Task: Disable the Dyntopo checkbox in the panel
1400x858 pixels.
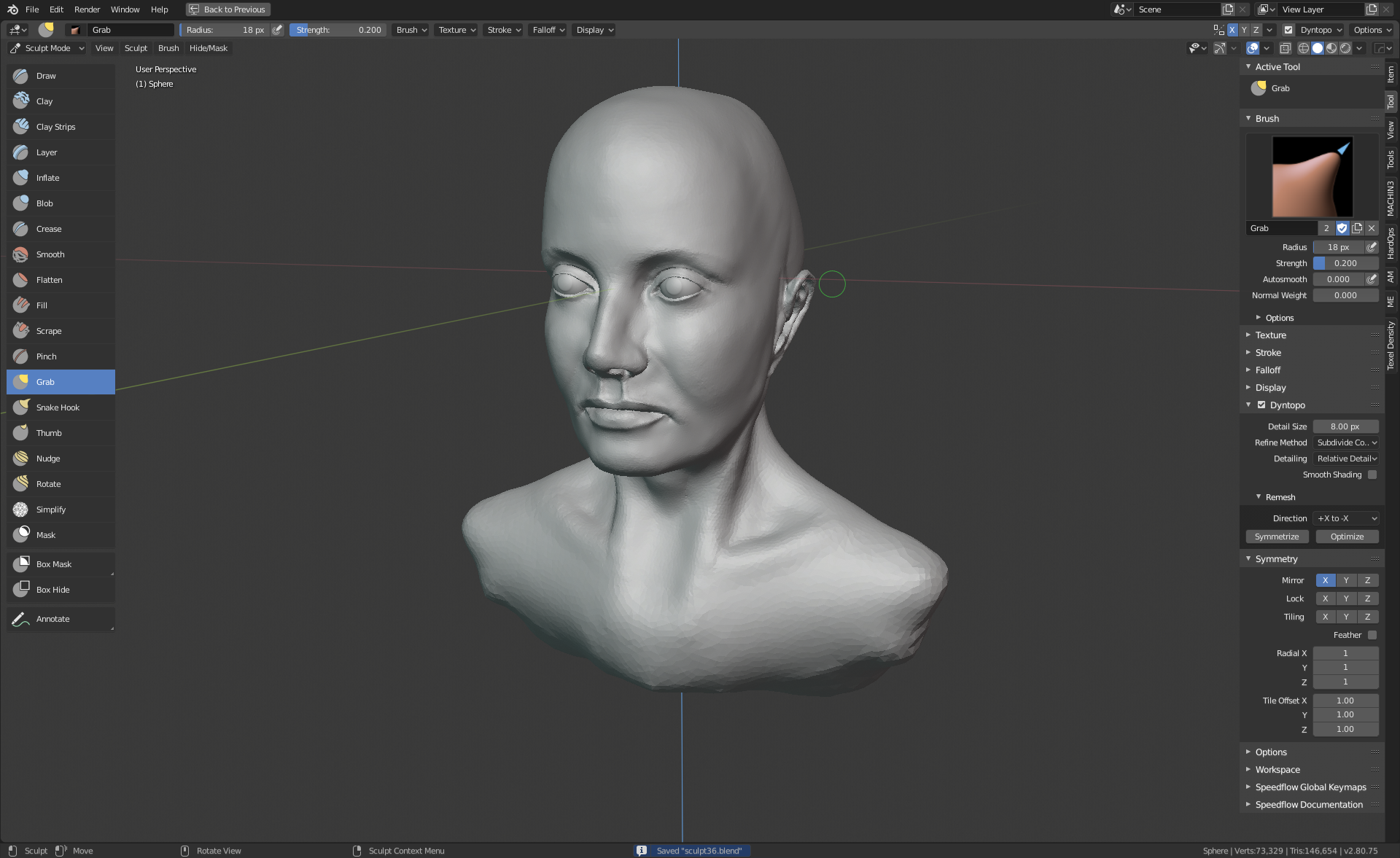Action: [1261, 405]
